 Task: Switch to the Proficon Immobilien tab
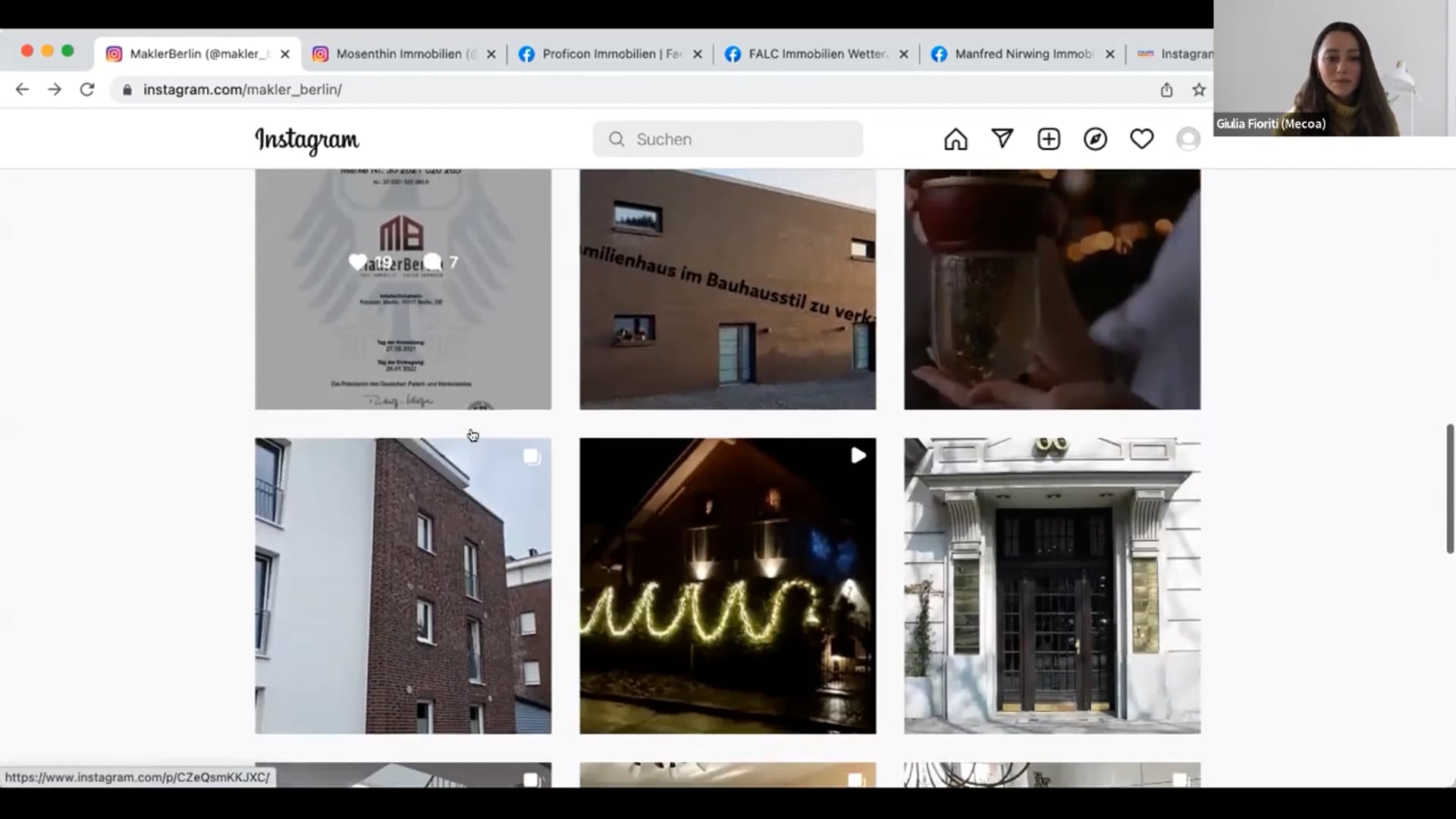[611, 54]
